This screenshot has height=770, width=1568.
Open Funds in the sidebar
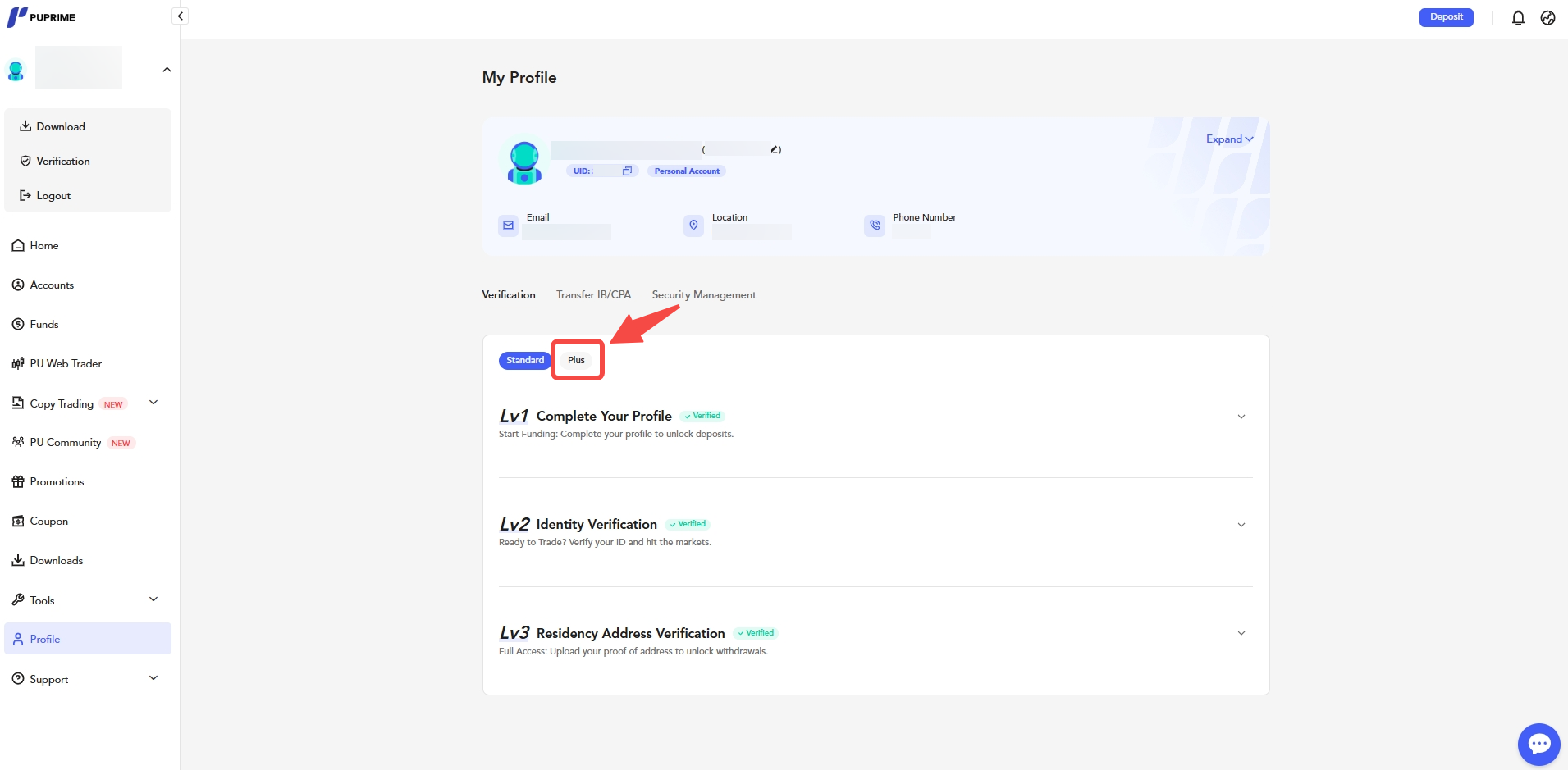tap(88, 324)
